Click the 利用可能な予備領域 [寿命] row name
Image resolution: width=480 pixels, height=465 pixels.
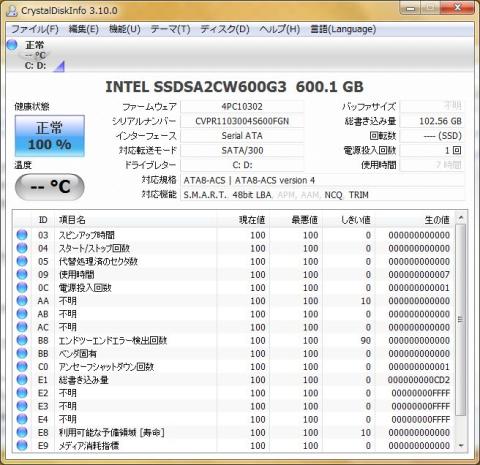coord(112,432)
